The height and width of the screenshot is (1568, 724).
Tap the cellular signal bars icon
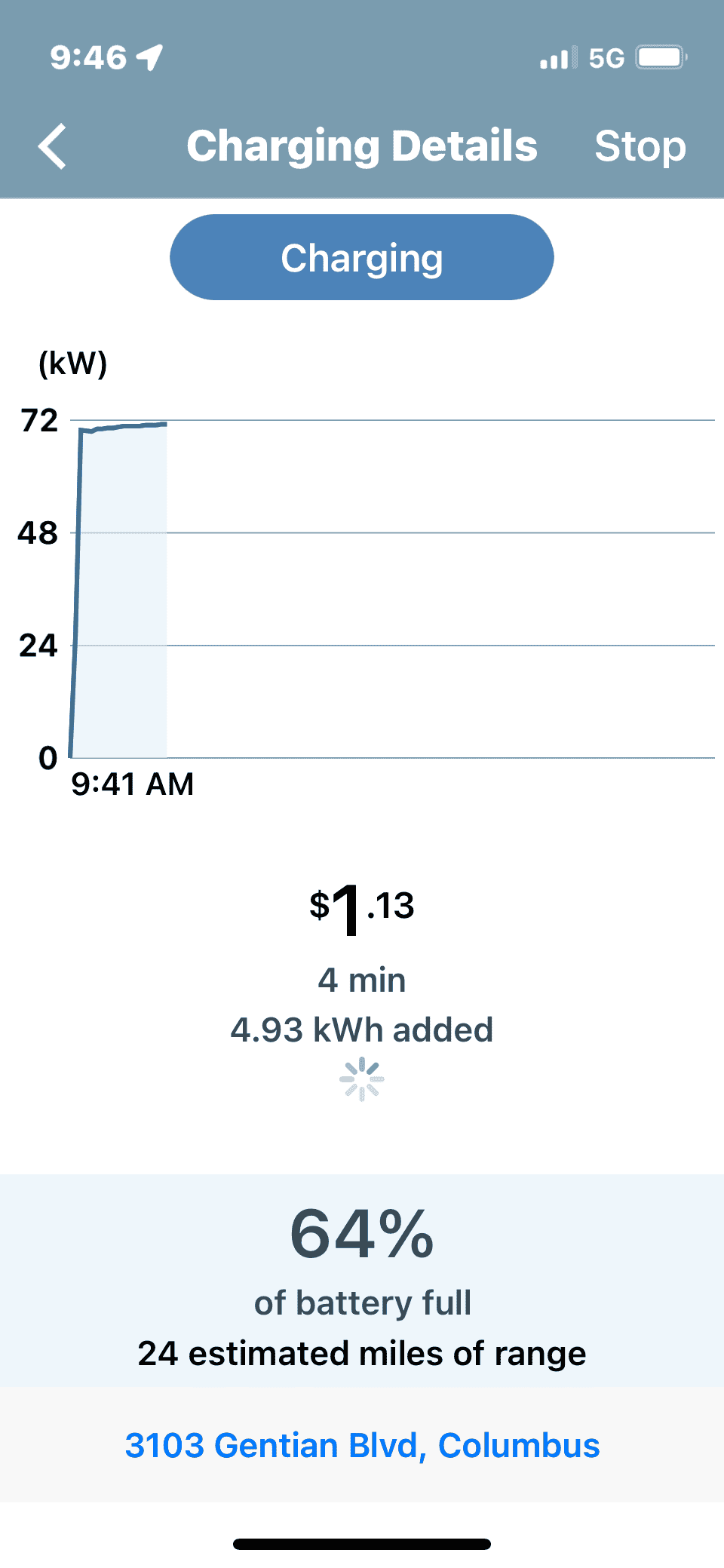coord(558,58)
